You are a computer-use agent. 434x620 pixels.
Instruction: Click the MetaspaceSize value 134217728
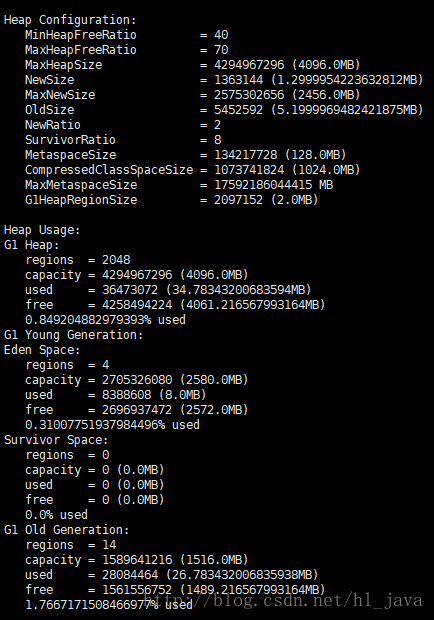tap(245, 155)
